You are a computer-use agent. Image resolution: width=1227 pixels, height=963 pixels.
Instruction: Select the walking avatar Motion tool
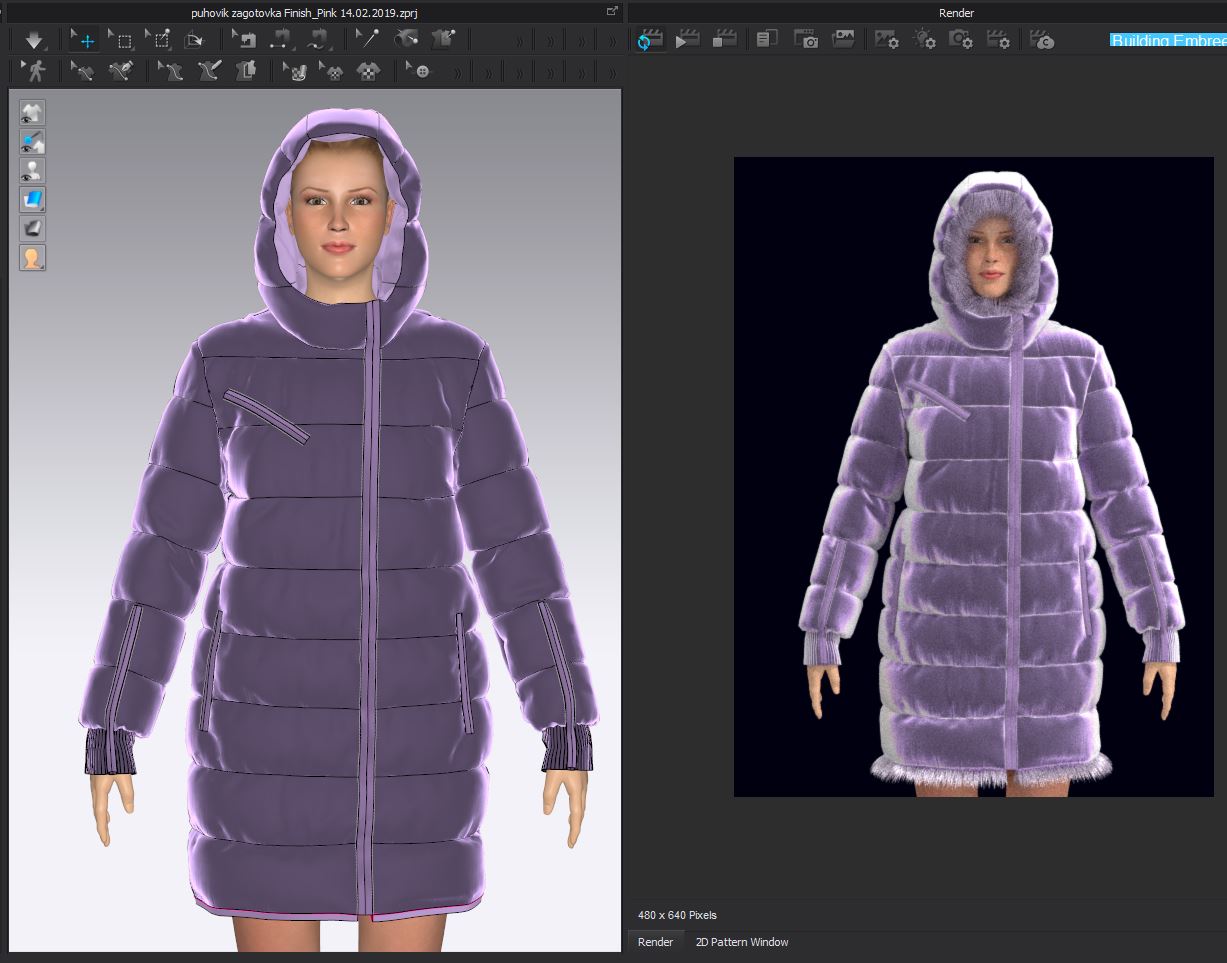(34, 72)
